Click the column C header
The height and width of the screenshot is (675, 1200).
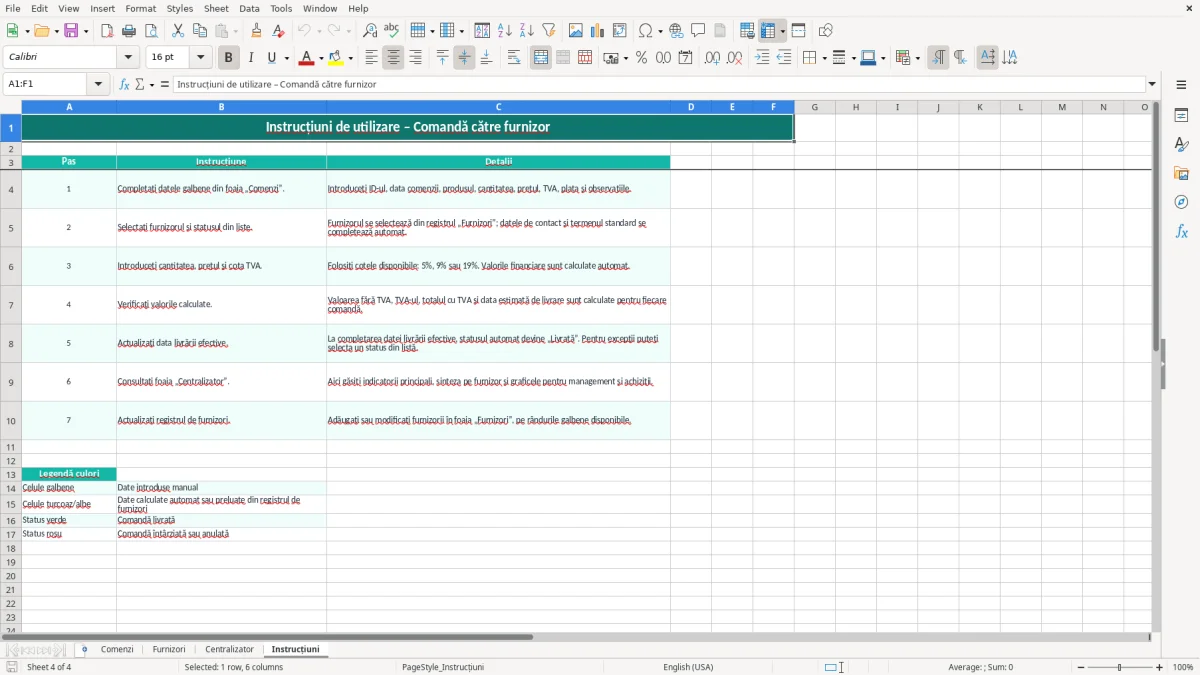(498, 107)
